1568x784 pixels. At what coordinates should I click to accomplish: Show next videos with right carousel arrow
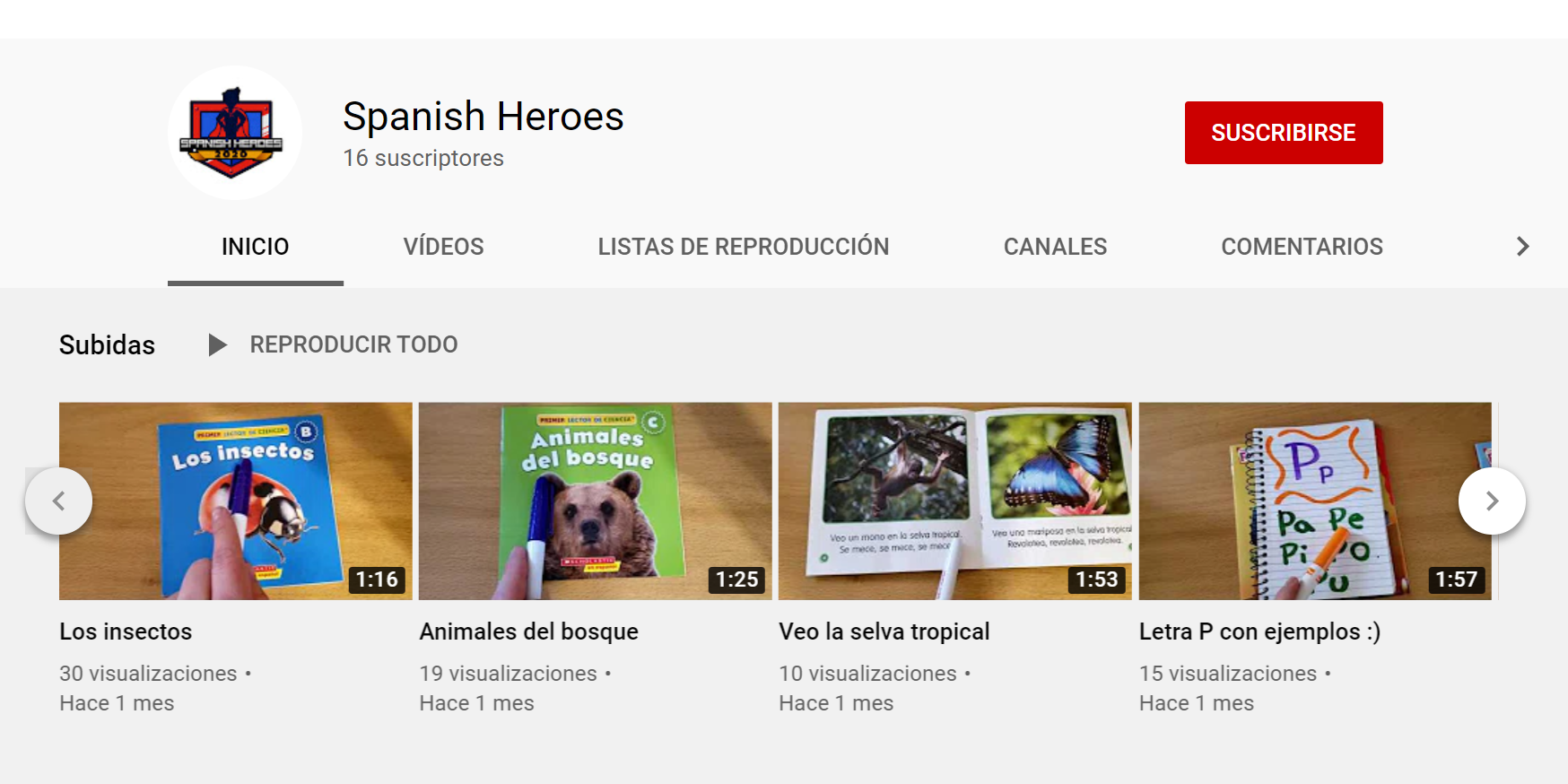click(1492, 501)
